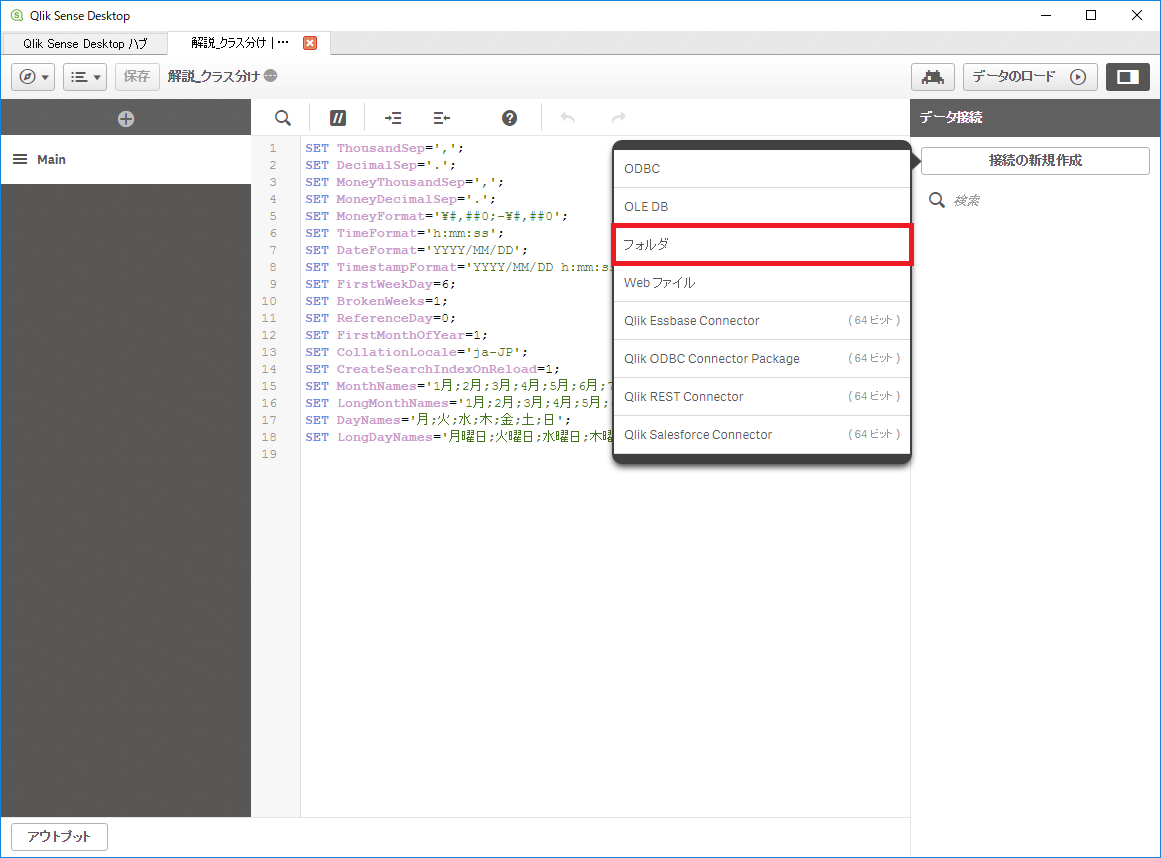Select Qlik Essbase Connector

762,321
